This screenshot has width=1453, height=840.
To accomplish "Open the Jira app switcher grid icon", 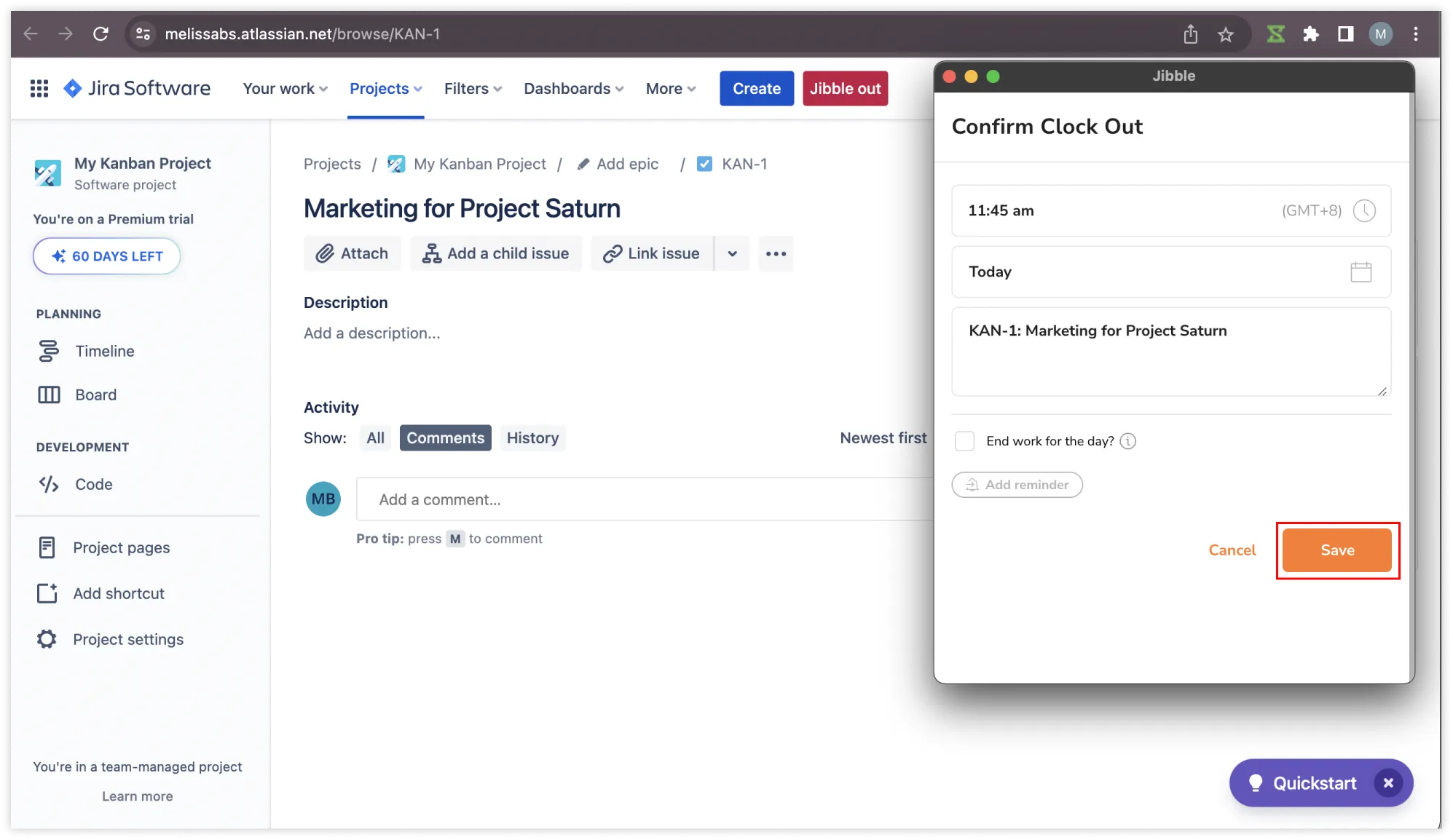I will point(39,88).
